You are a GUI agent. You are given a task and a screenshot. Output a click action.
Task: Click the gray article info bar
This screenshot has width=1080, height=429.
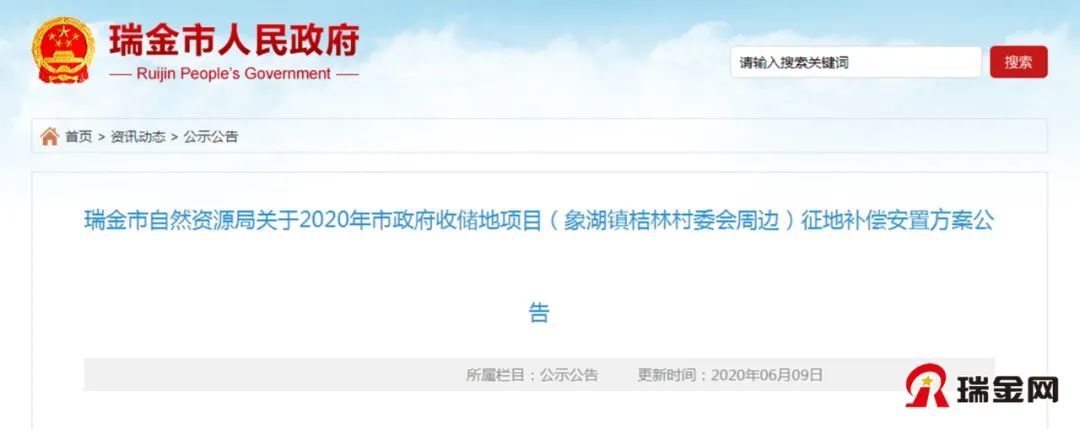(x=539, y=375)
